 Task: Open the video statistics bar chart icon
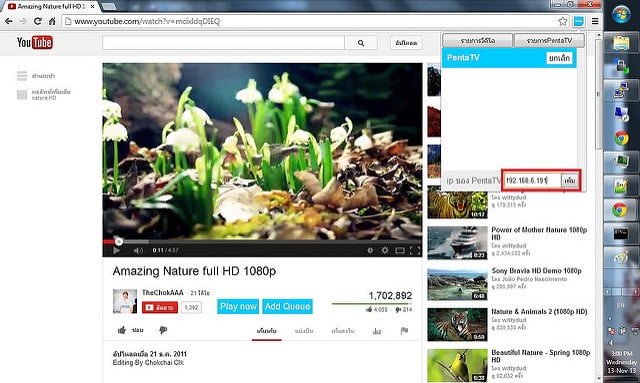pos(377,331)
